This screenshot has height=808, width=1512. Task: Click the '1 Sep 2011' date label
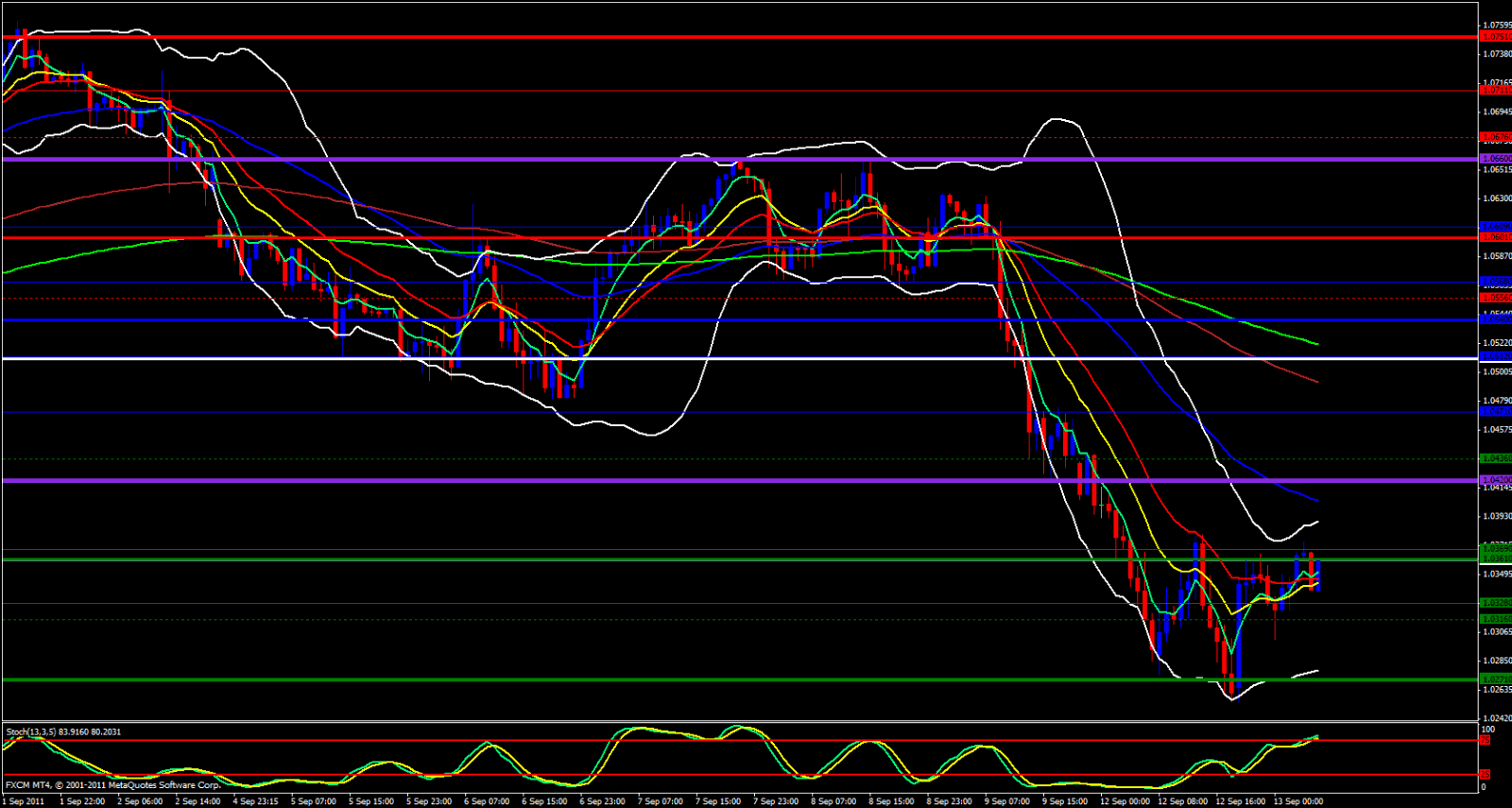[x=23, y=801]
